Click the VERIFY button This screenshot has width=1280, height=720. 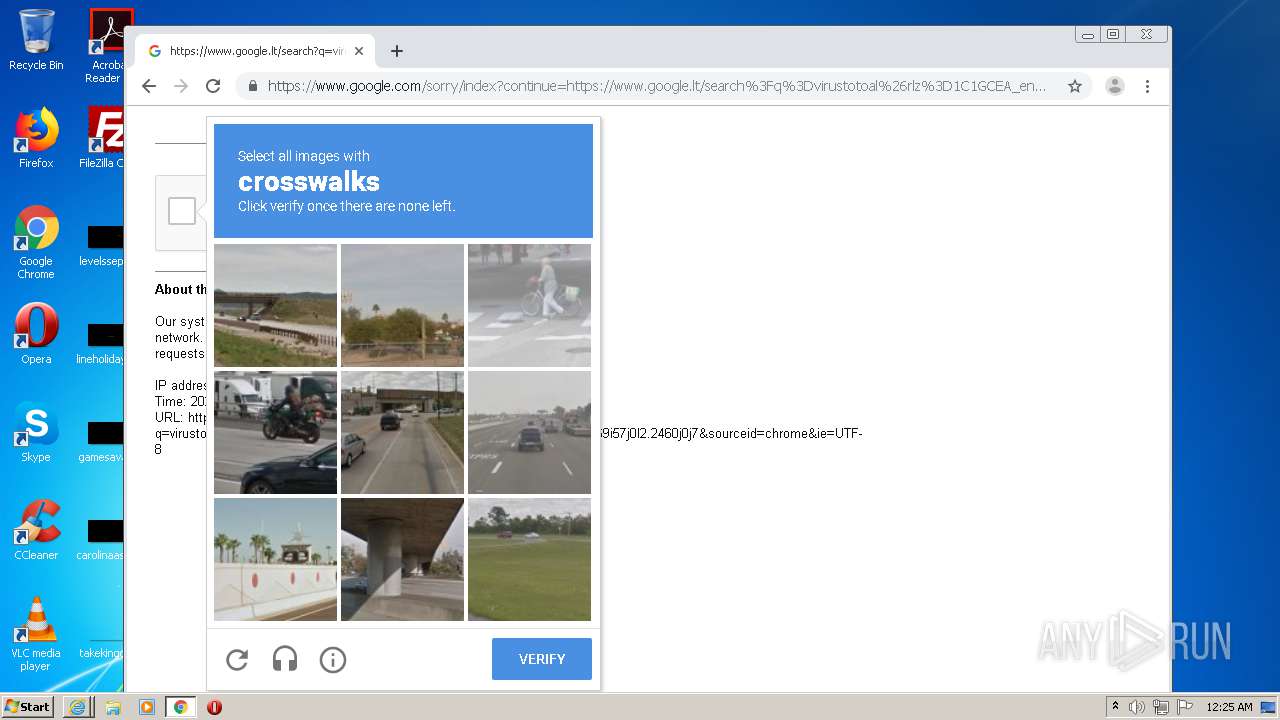pos(541,659)
